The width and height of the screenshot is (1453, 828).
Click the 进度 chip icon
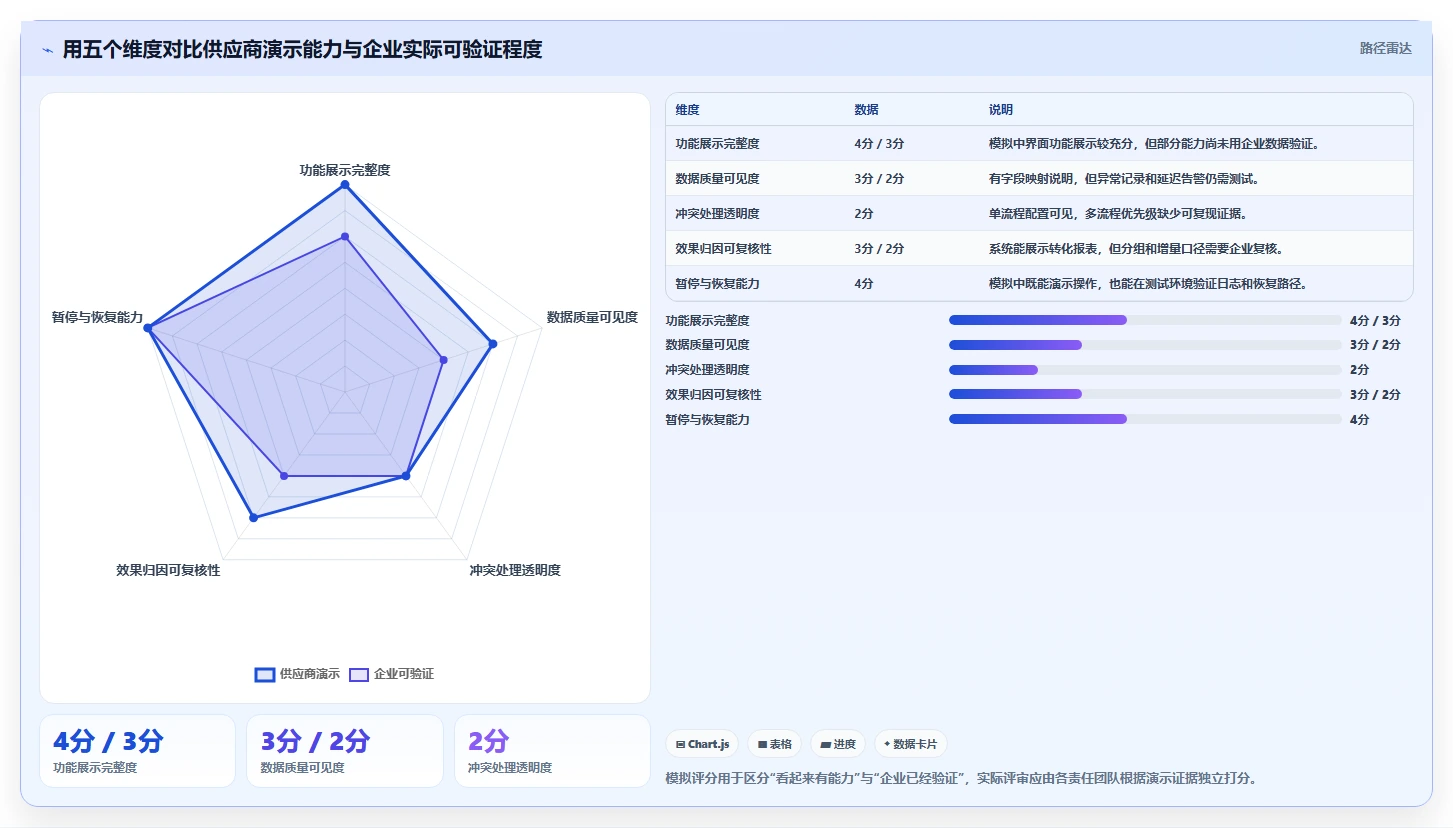pos(825,744)
